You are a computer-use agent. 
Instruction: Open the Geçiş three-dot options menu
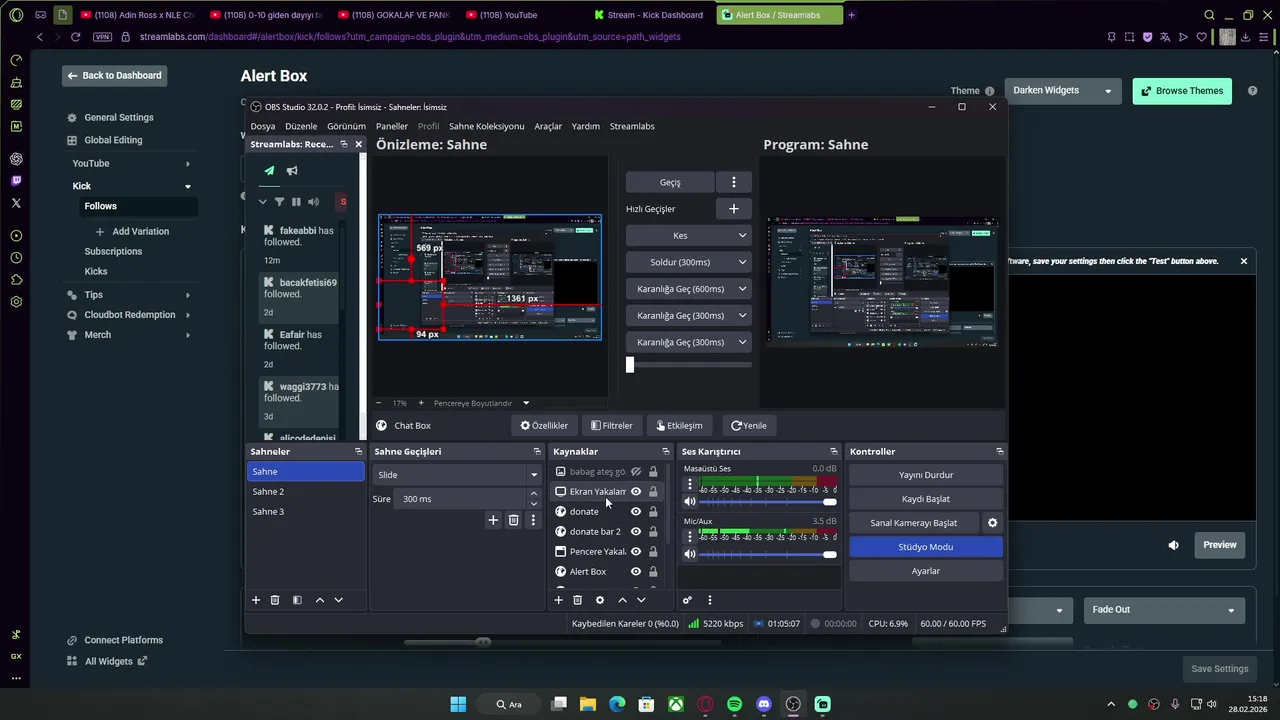pos(733,182)
